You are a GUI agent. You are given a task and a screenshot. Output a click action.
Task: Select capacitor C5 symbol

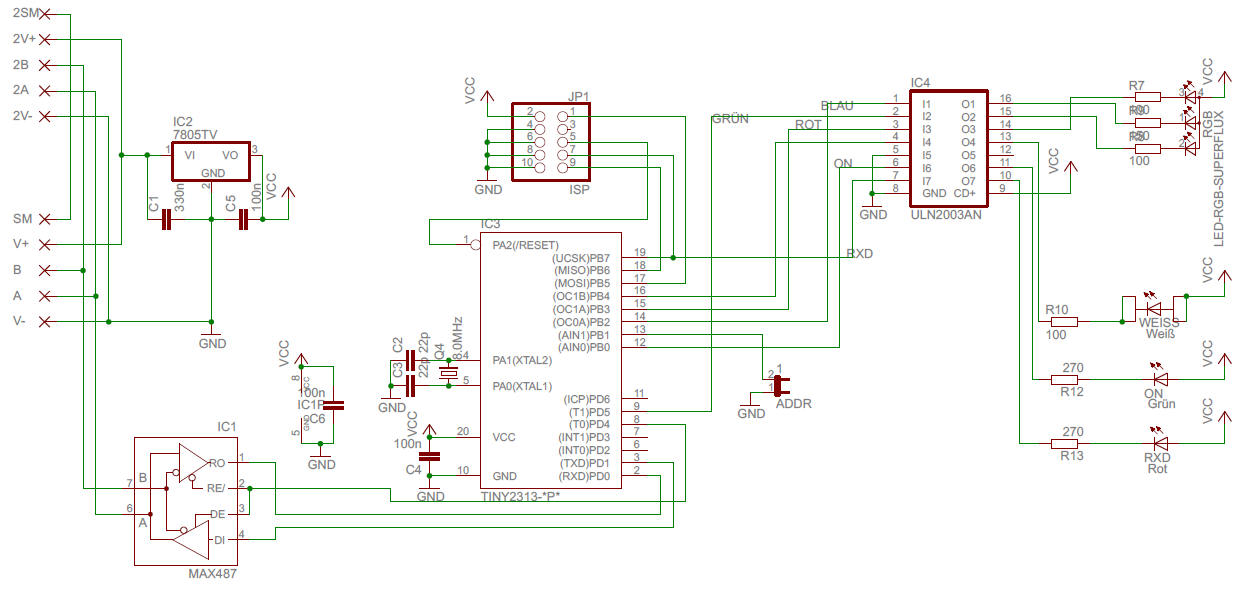pos(244,220)
